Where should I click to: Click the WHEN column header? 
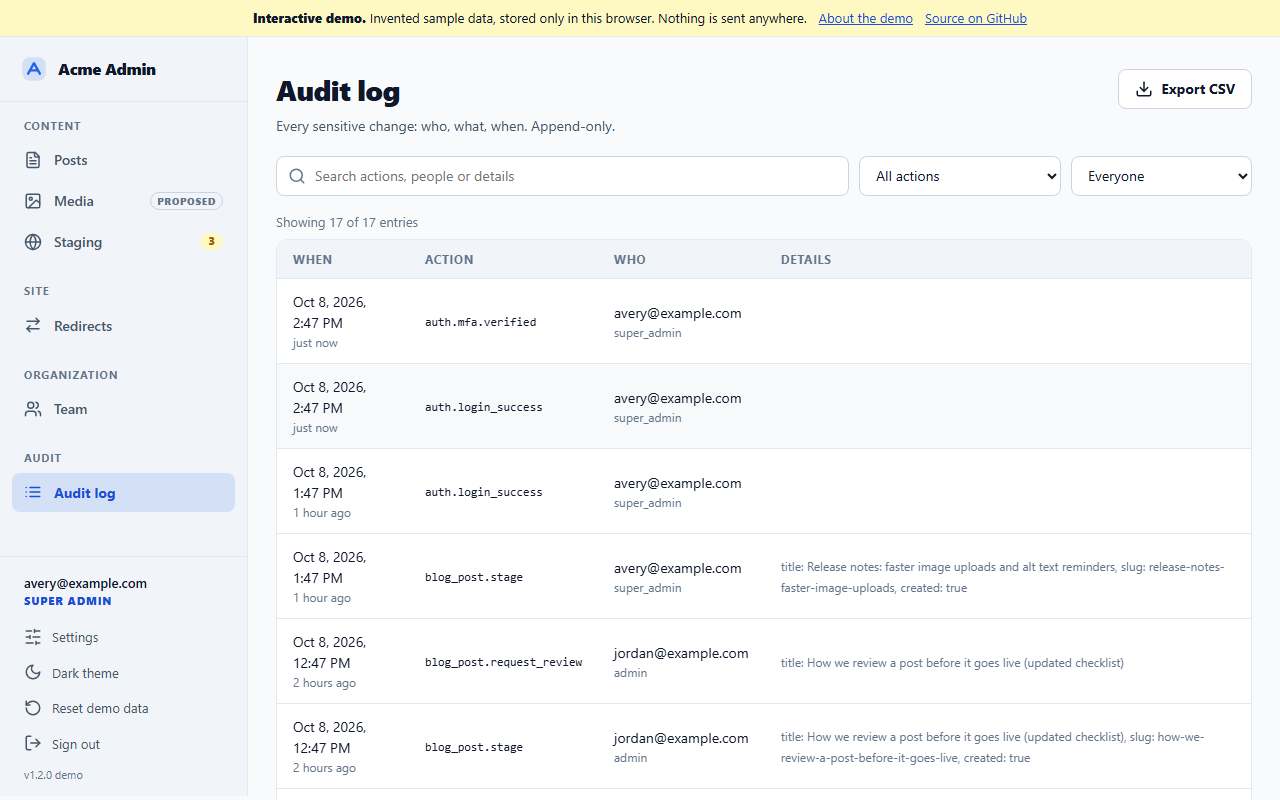pyautogui.click(x=313, y=259)
